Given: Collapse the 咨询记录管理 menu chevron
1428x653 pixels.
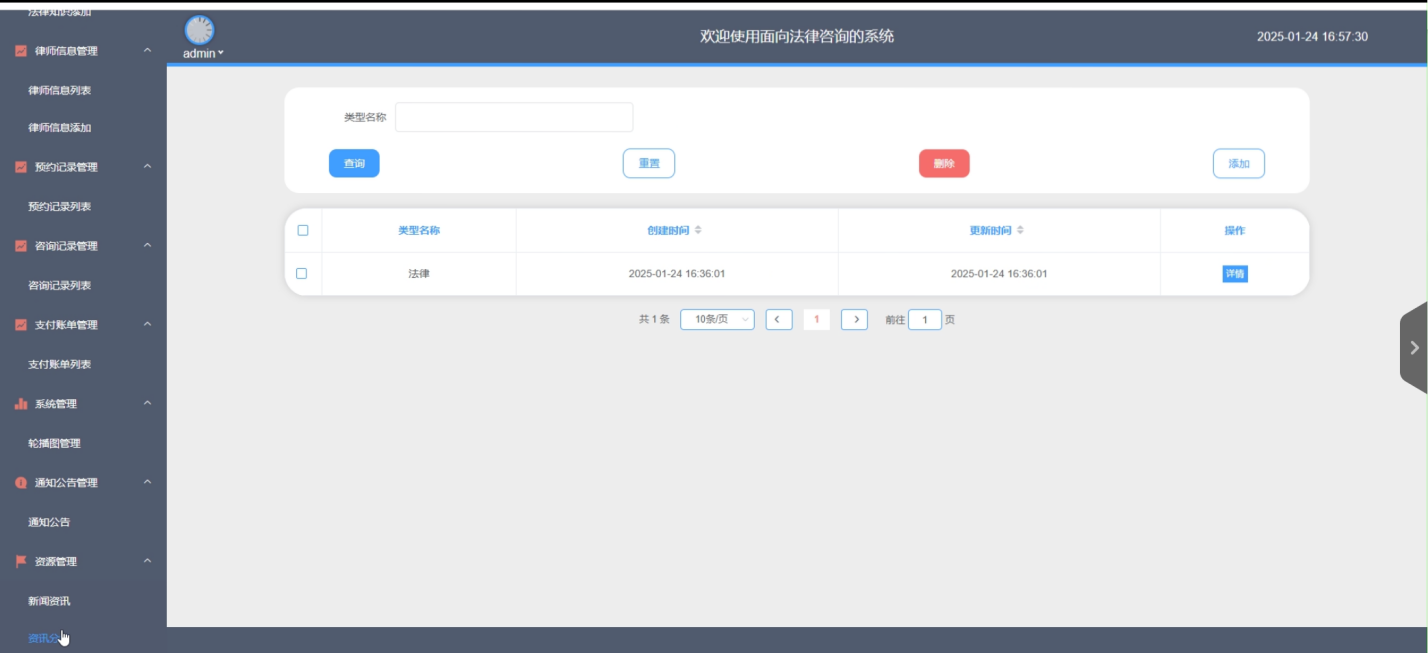Looking at the screenshot, I should coord(147,245).
